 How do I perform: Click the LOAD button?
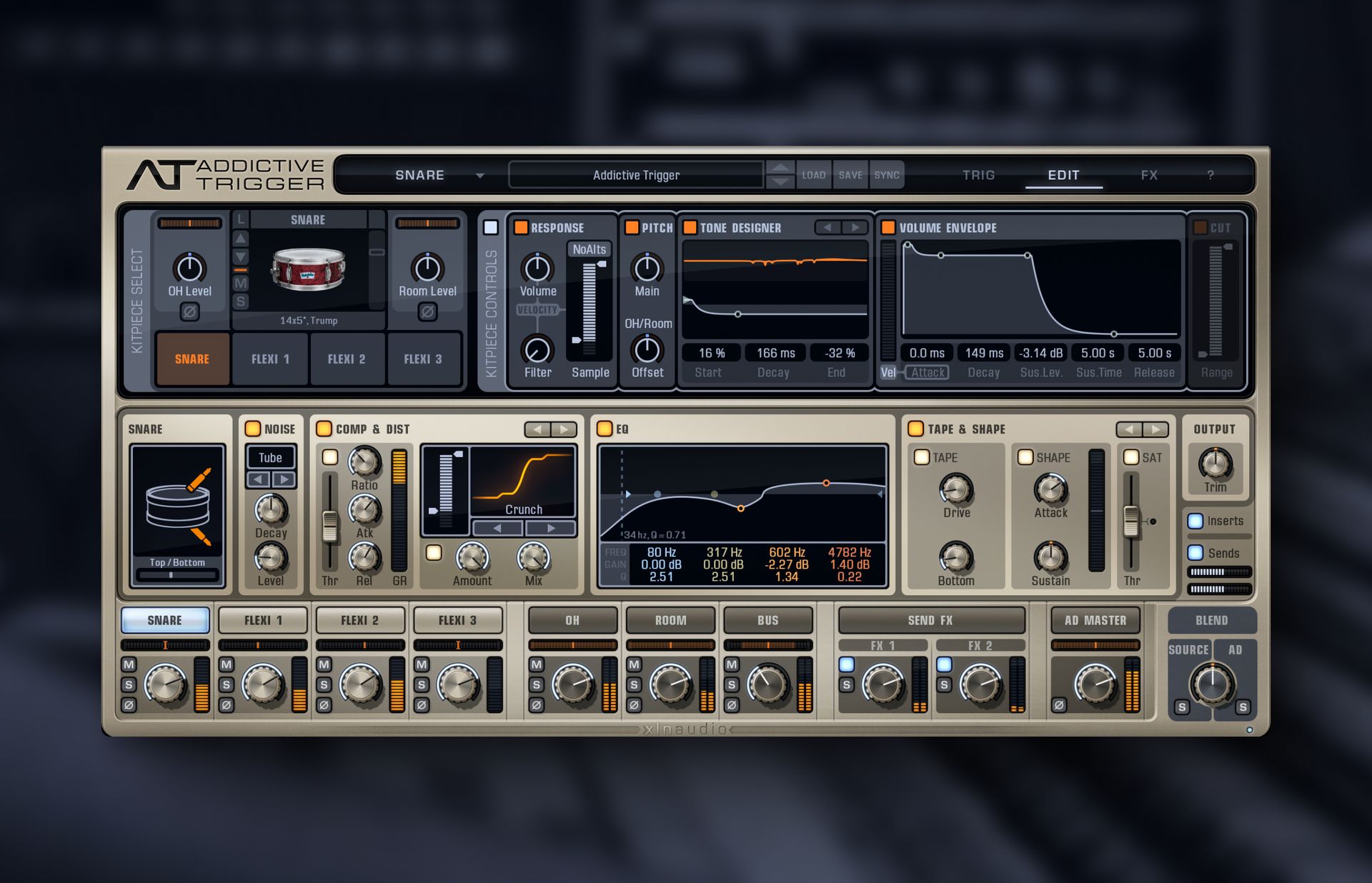[813, 175]
